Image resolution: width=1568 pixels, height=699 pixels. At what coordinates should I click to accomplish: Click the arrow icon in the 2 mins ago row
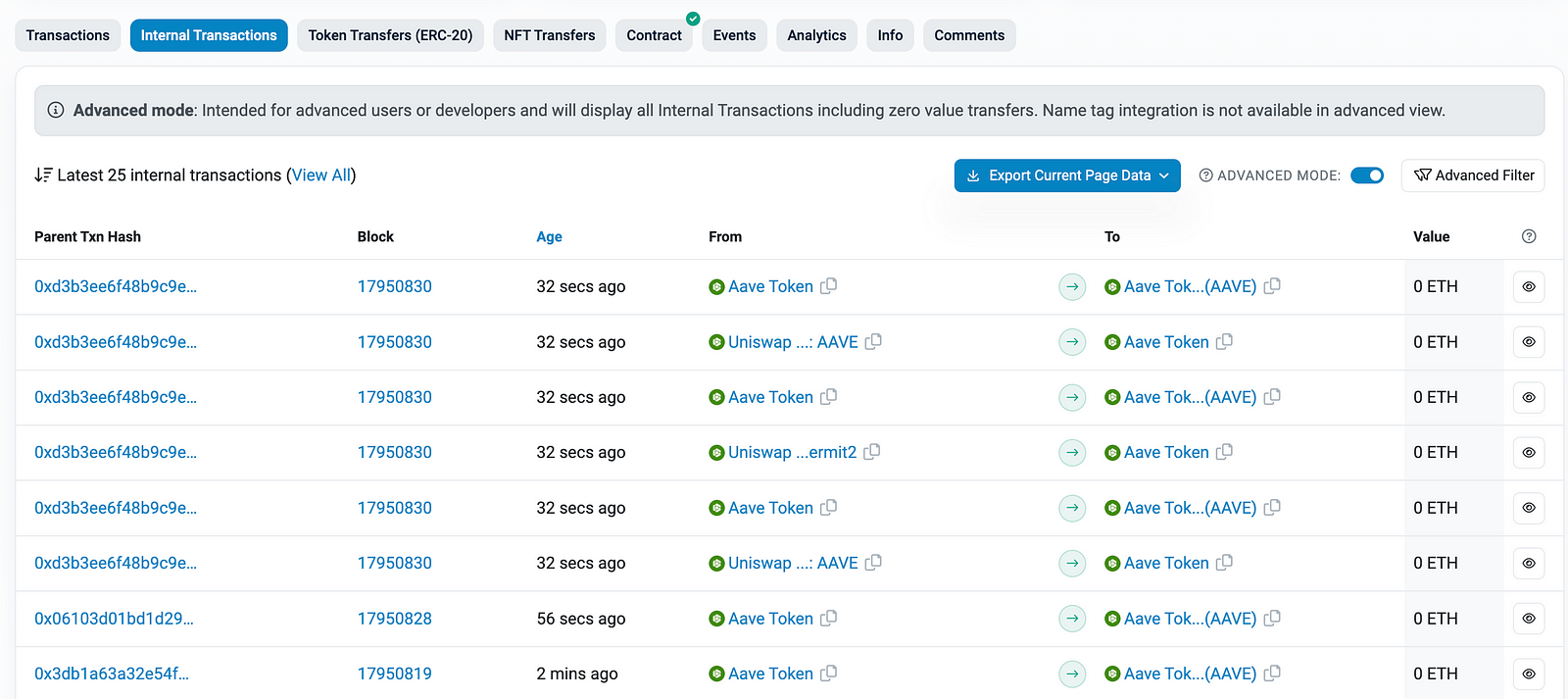1073,674
